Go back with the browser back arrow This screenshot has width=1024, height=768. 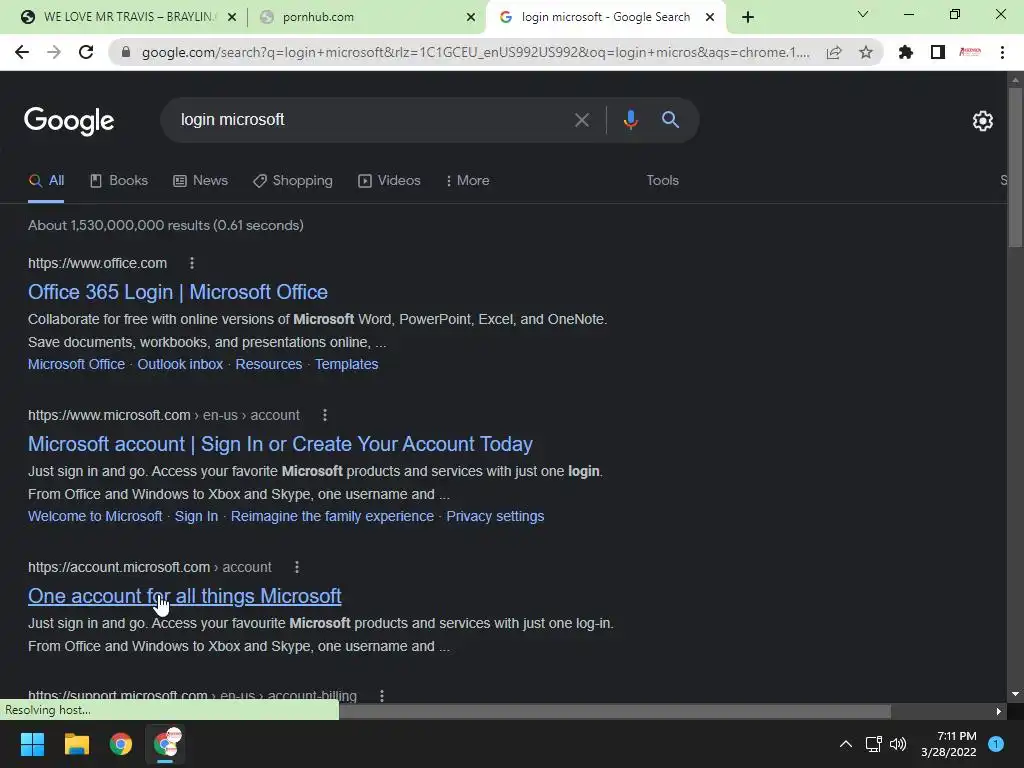click(22, 52)
